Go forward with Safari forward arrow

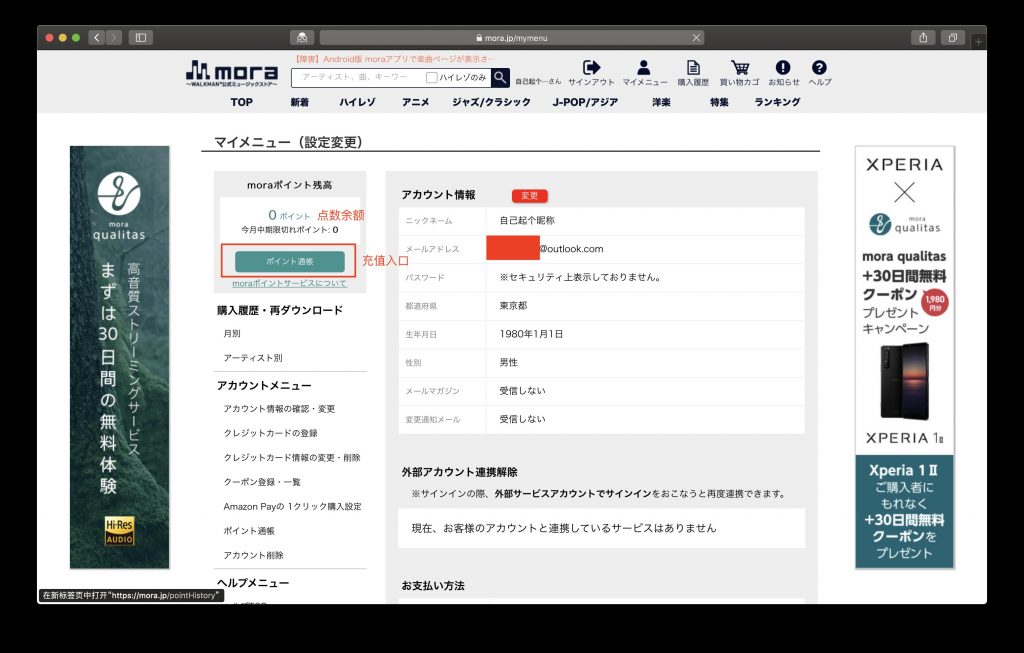114,38
